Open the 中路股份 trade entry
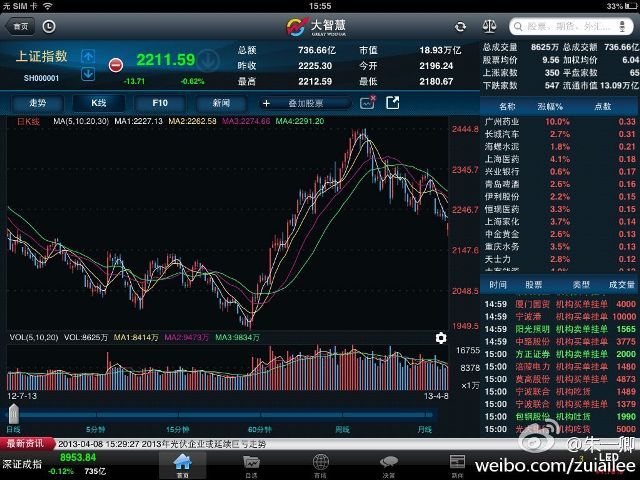The image size is (640, 480). click(x=560, y=342)
